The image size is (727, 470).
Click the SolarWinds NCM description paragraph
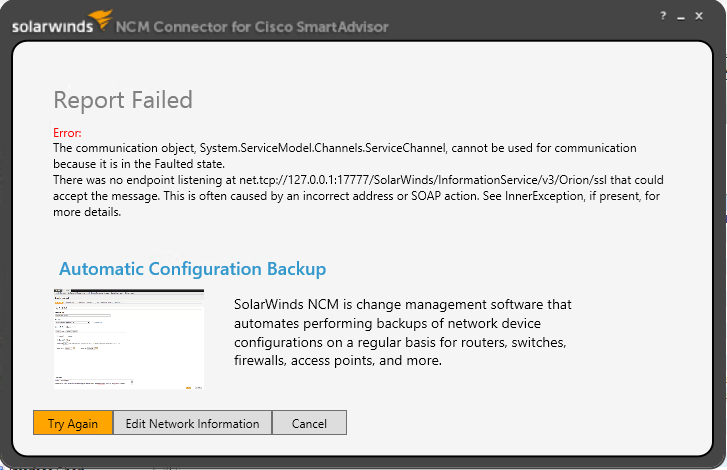(402, 331)
